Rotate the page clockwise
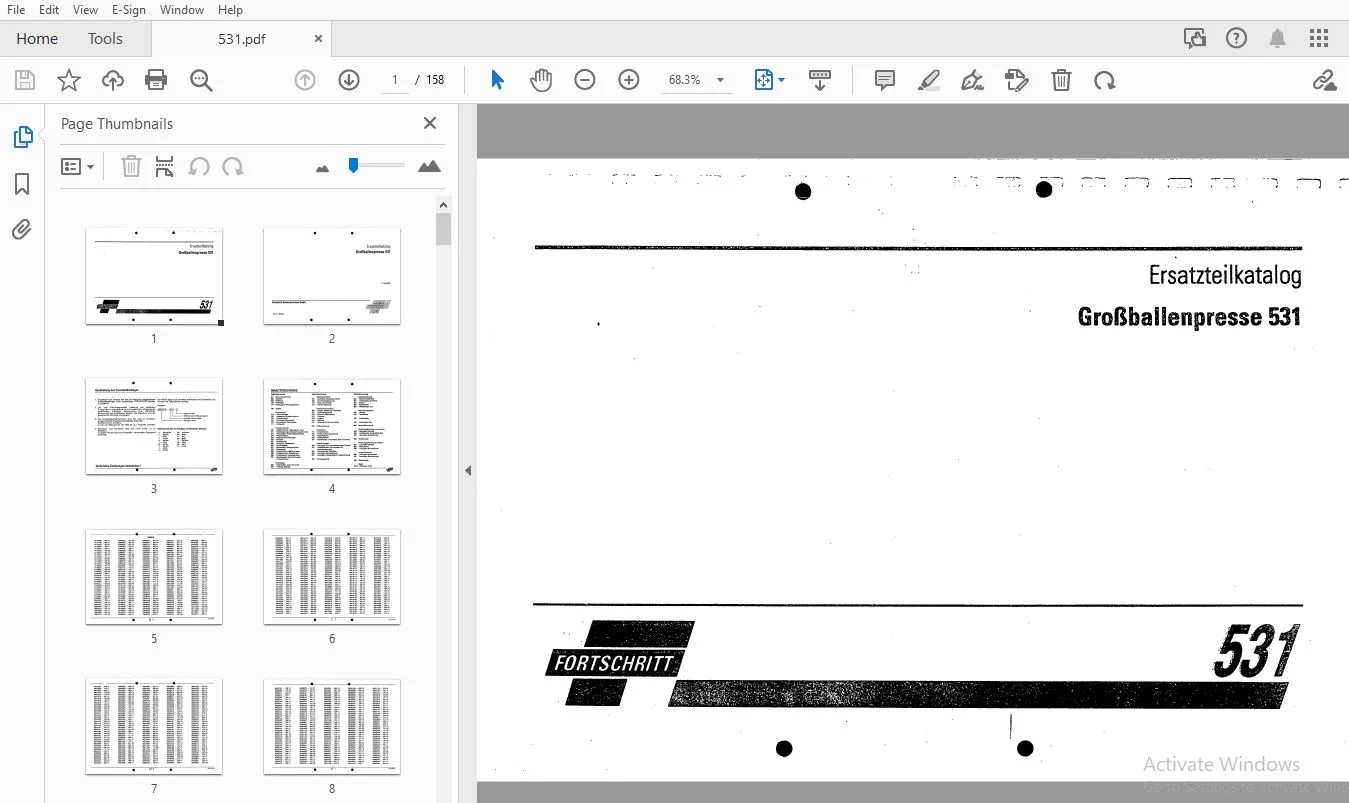Viewport: 1349px width, 803px height. click(x=1105, y=80)
